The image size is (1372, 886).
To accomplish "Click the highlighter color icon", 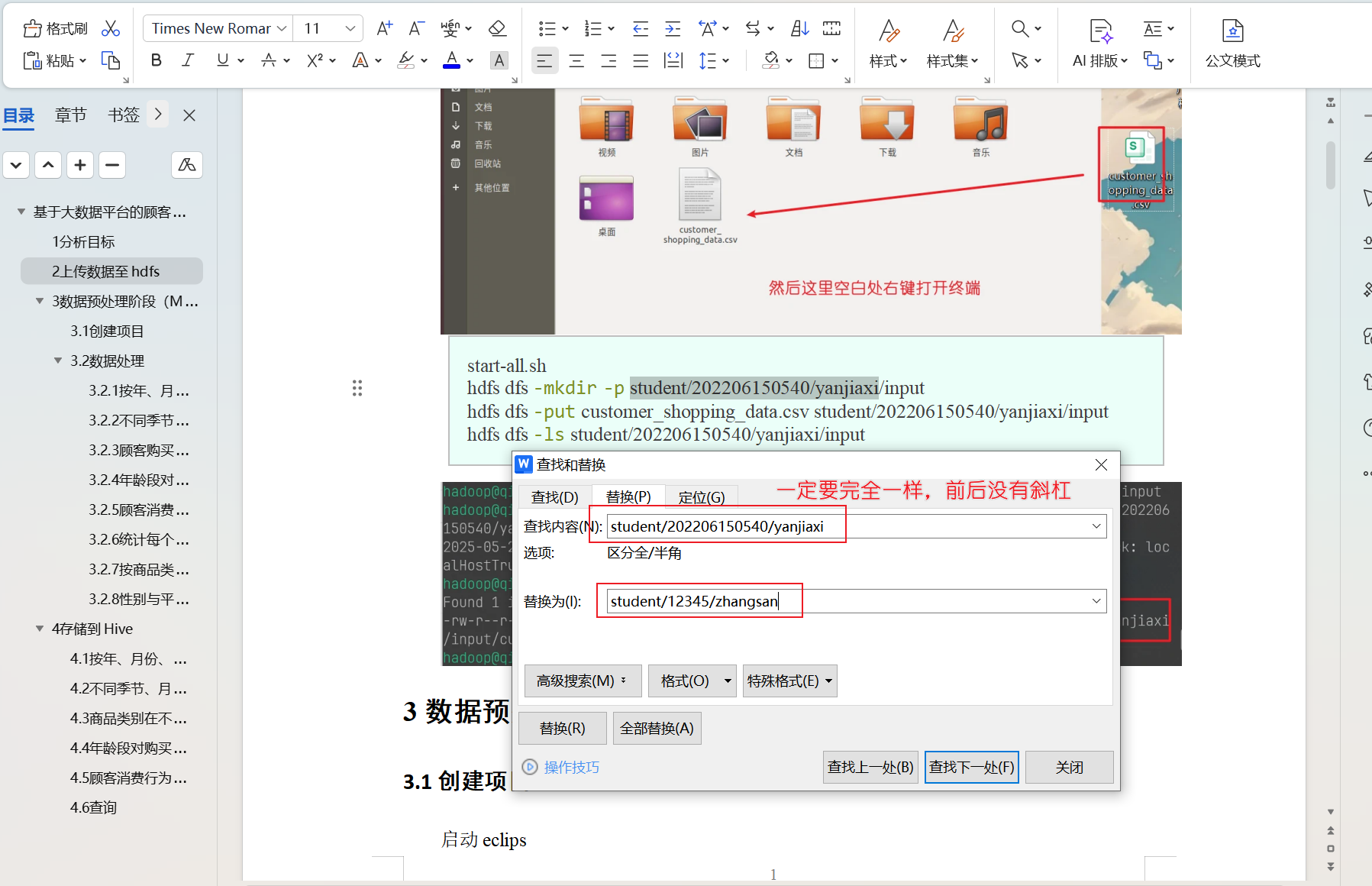I will click(x=406, y=60).
